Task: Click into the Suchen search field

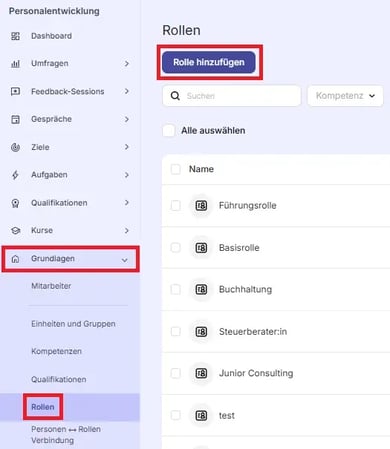Action: (x=231, y=96)
